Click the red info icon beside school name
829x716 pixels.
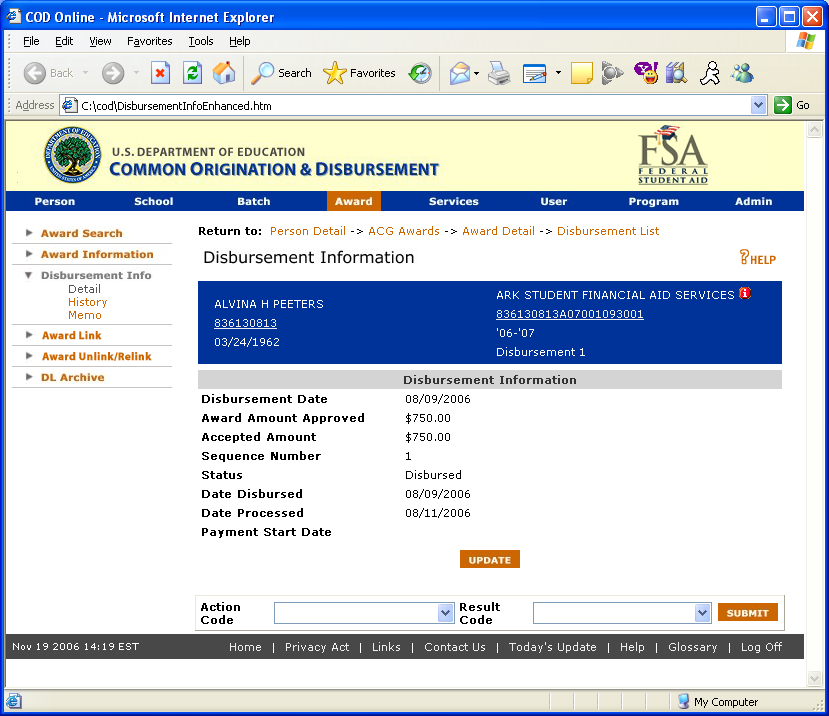[x=744, y=294]
